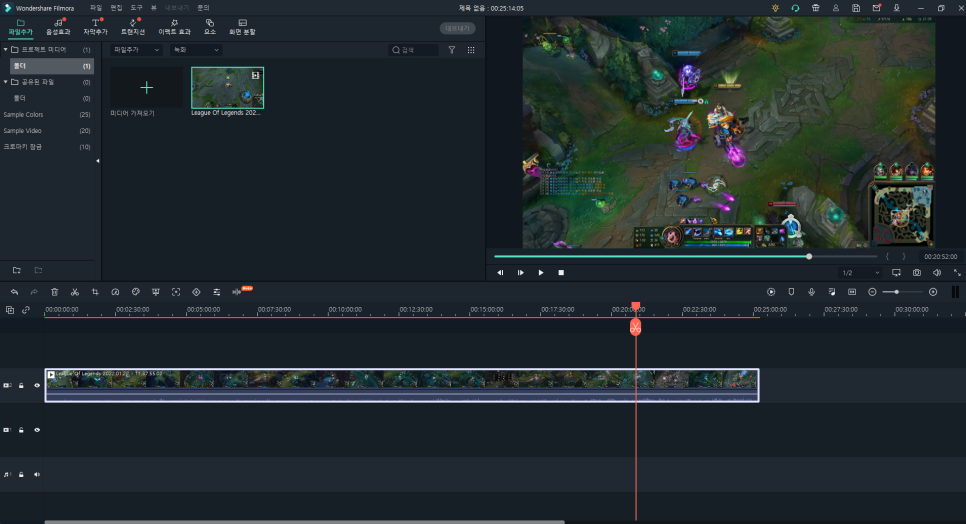Viewport: 966px width, 524px height.
Task: Open the crop tool in the timeline toolbar
Action: click(95, 292)
